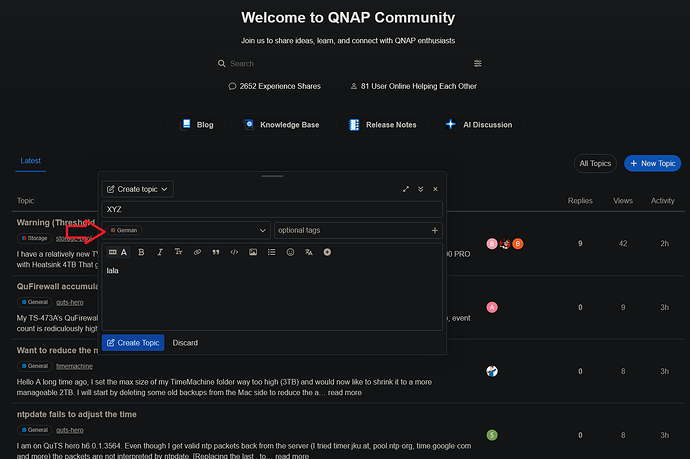Click the New Topic button
The height and width of the screenshot is (459, 690).
point(653,164)
